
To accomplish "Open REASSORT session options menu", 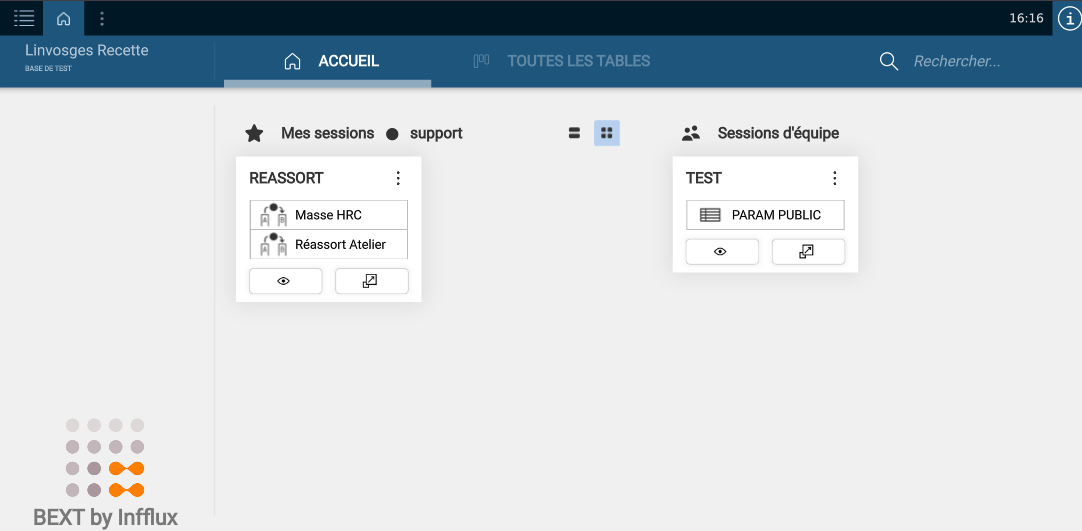I will coord(398,178).
